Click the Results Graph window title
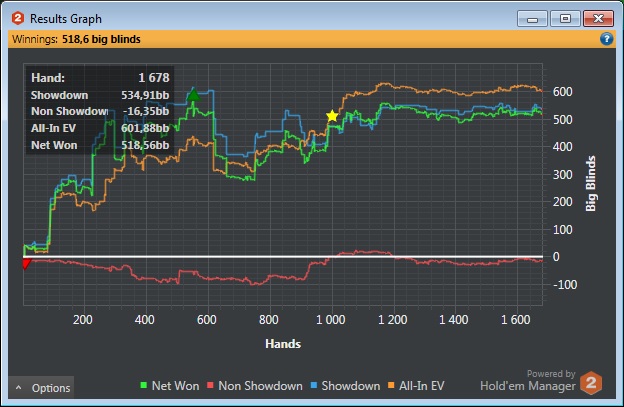624x407 pixels. (66, 19)
